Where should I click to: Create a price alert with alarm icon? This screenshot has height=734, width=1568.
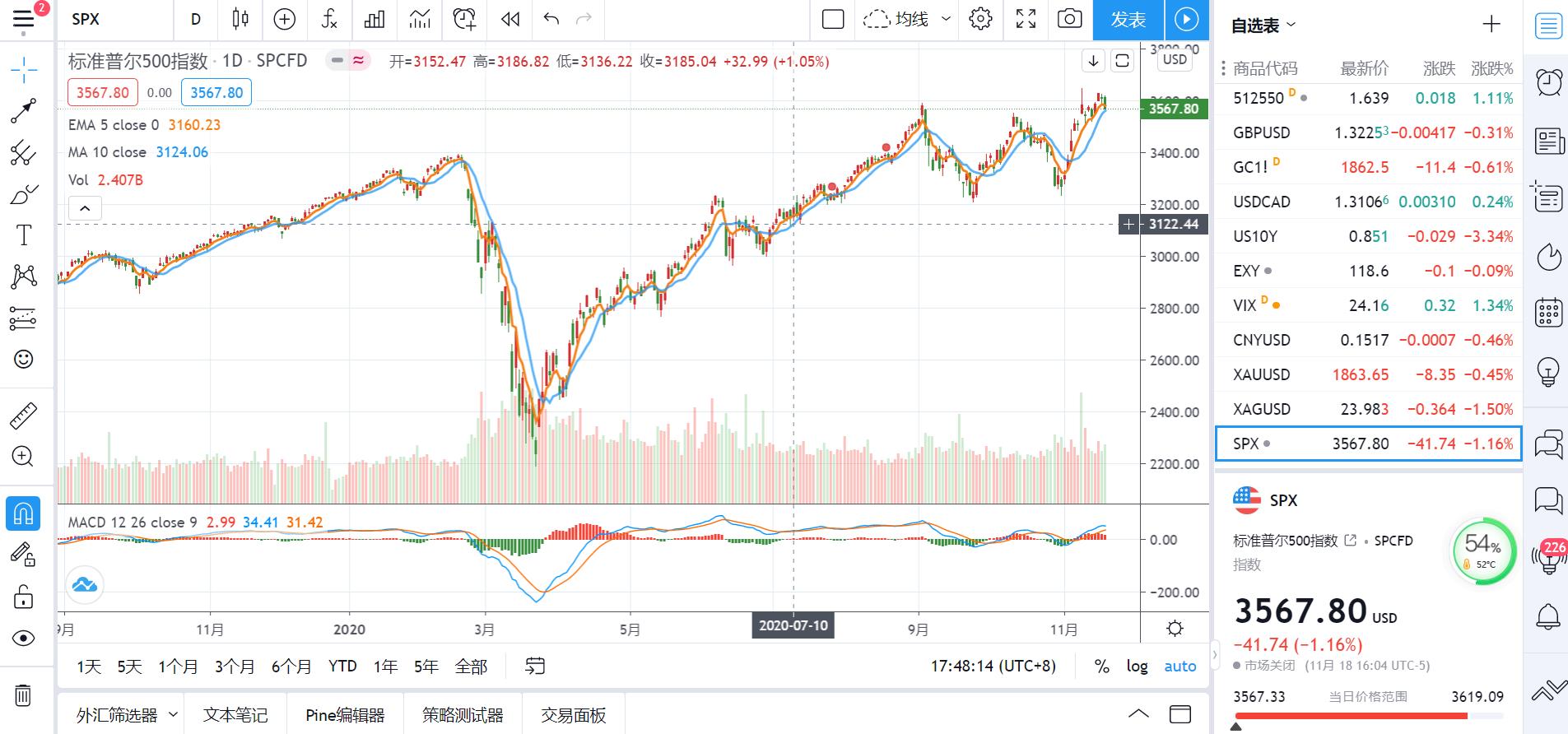pos(464,19)
